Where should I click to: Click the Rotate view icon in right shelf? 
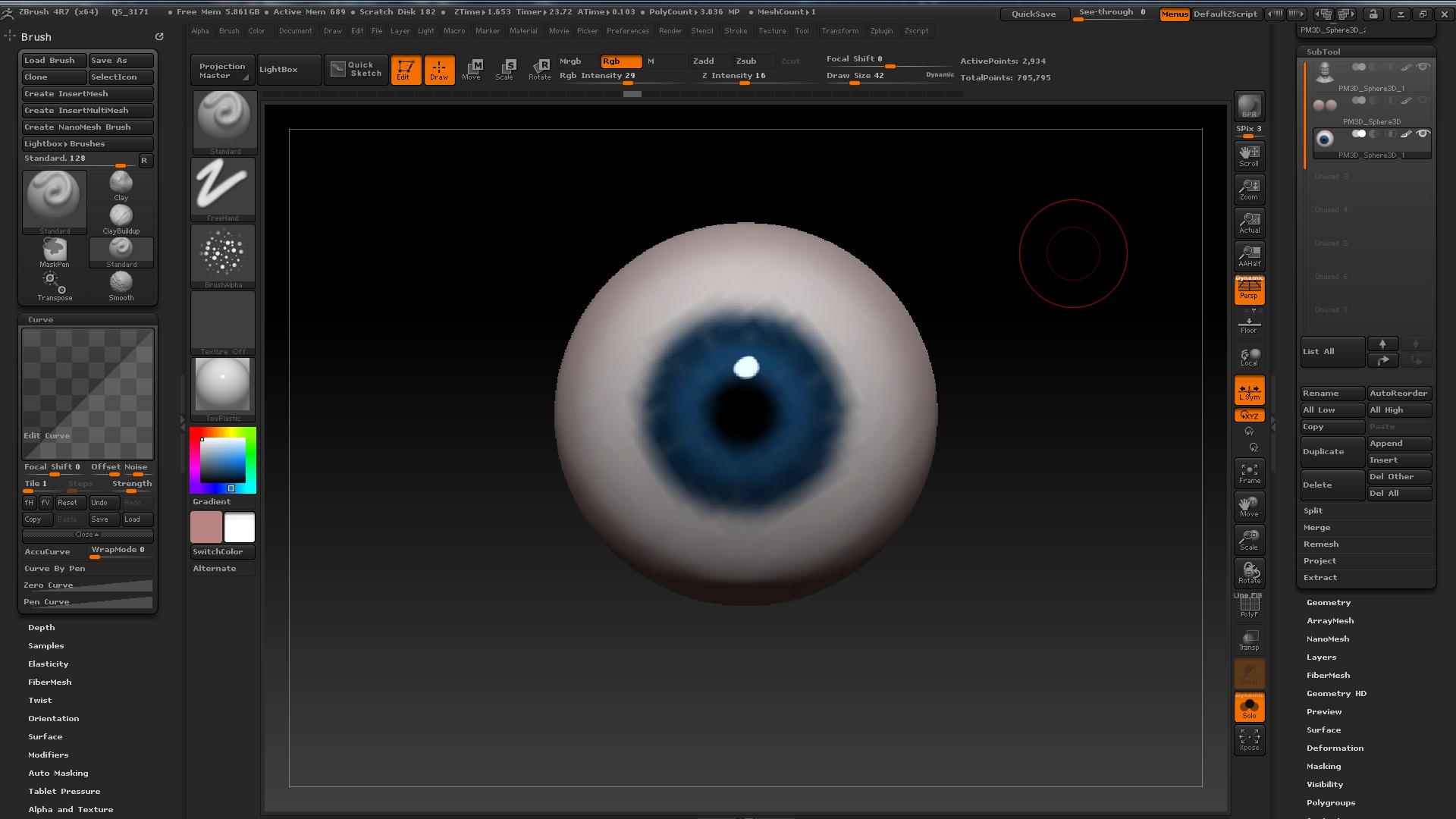click(x=1249, y=573)
